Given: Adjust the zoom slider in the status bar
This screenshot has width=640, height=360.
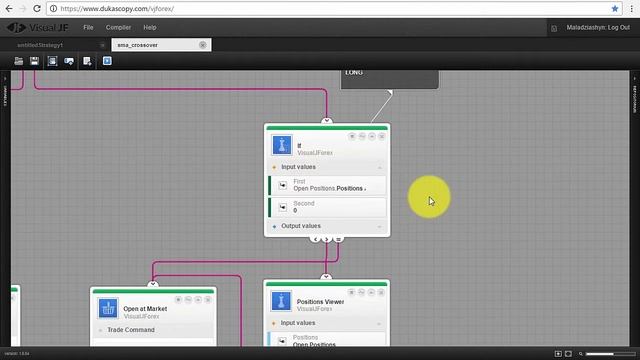Looking at the screenshot, I should coord(611,354).
